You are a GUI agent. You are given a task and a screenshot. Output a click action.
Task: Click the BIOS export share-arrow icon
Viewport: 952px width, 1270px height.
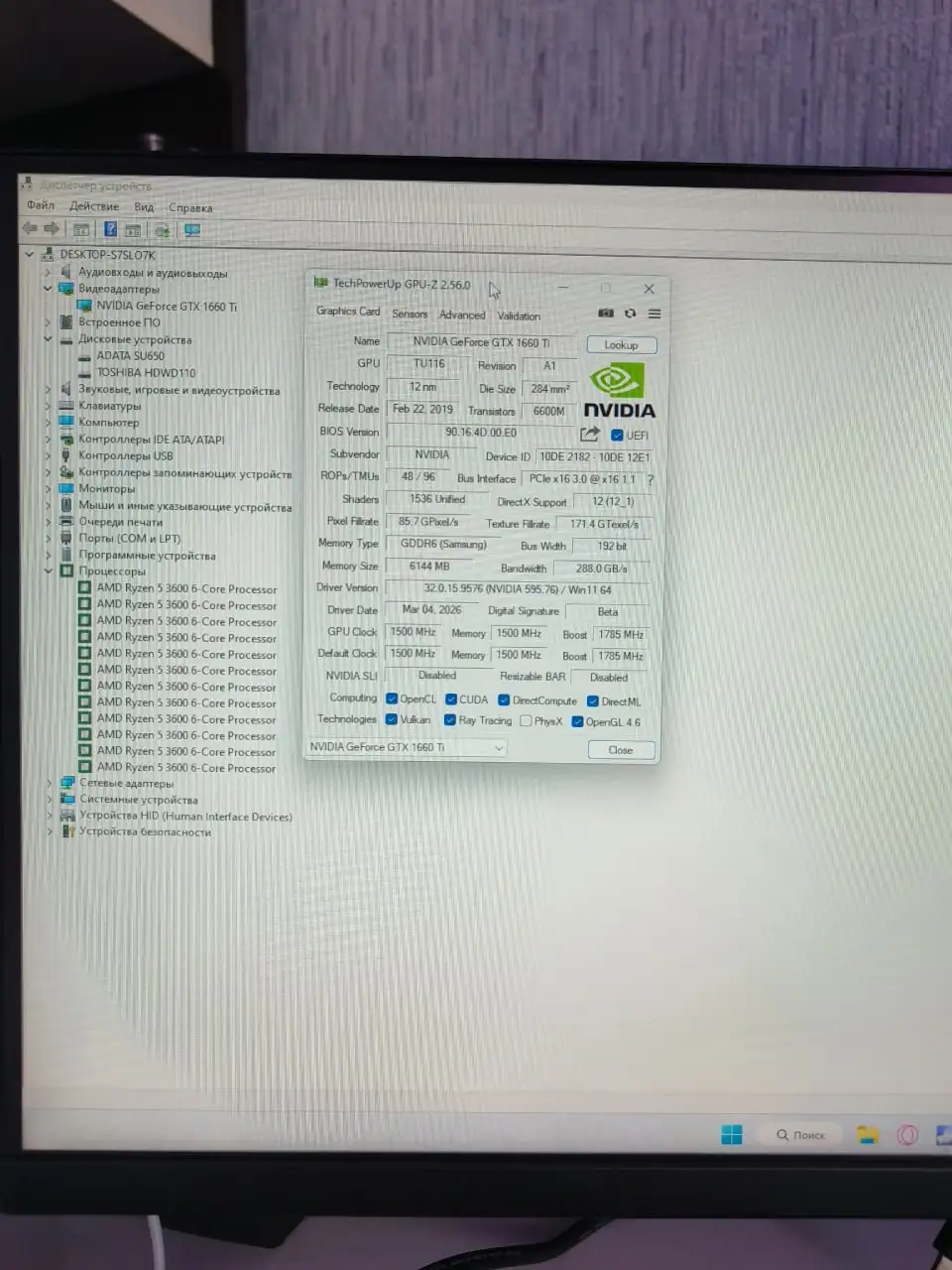pyautogui.click(x=590, y=434)
